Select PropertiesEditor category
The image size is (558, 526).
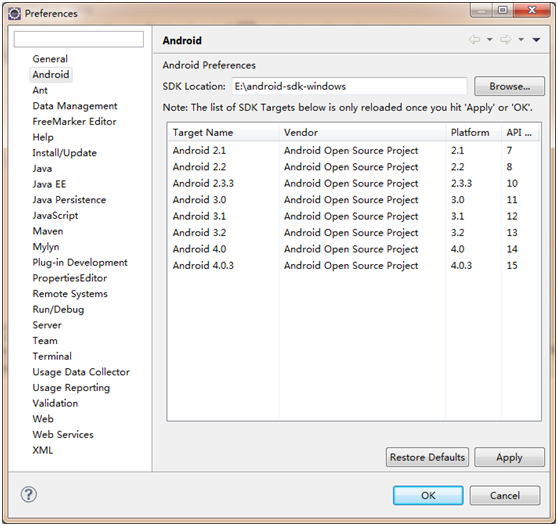[x=69, y=278]
